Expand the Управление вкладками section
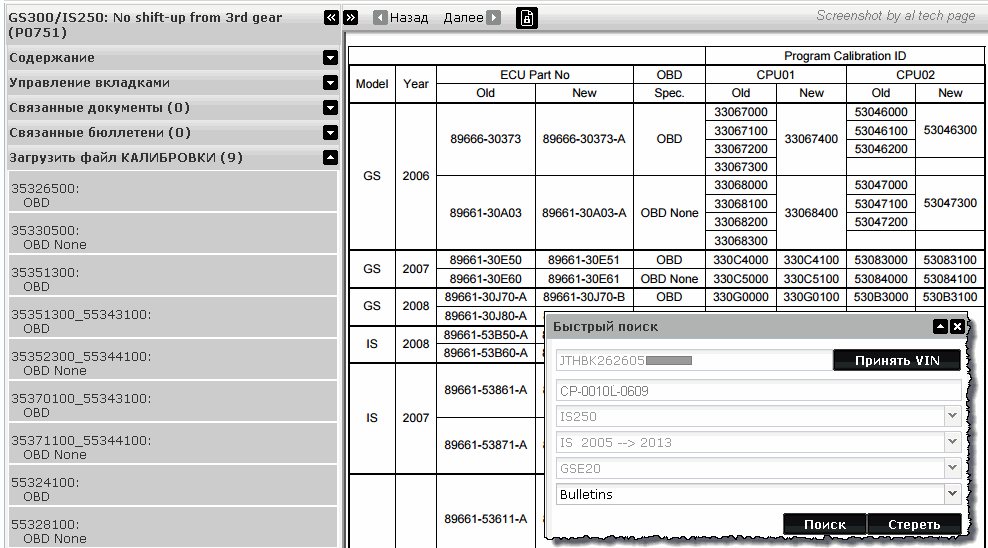 coord(330,83)
